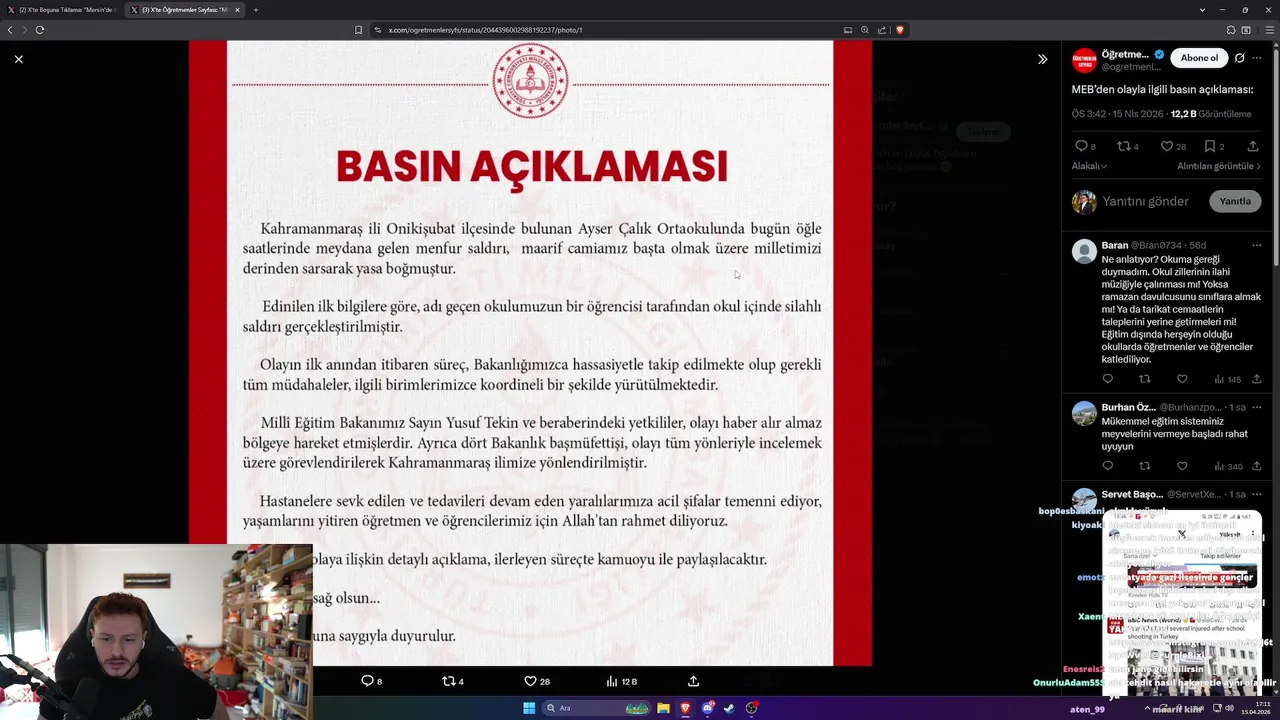
Task: Open Servet Başo's three-dot menu
Action: click(x=1257, y=494)
